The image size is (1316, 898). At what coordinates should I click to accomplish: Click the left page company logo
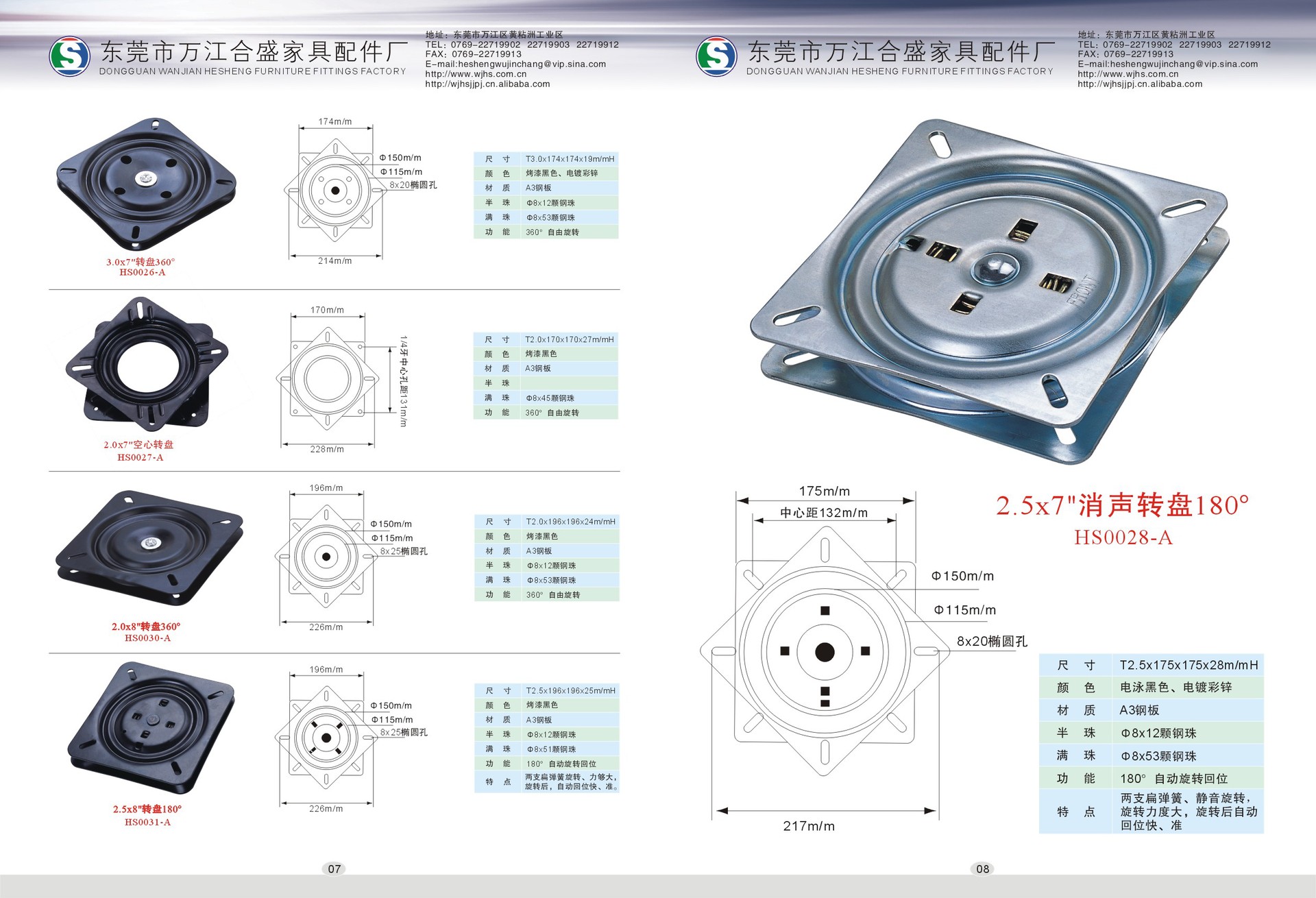(70, 56)
